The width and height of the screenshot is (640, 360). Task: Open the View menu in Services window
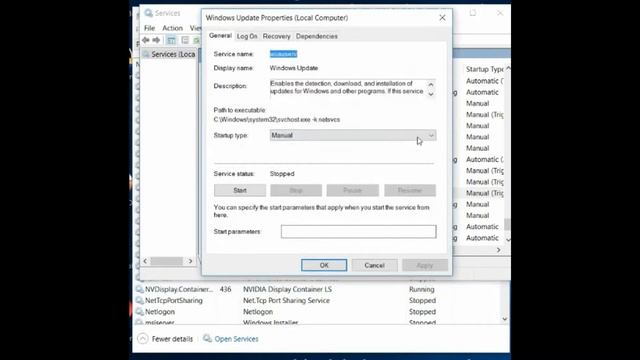tap(196, 28)
